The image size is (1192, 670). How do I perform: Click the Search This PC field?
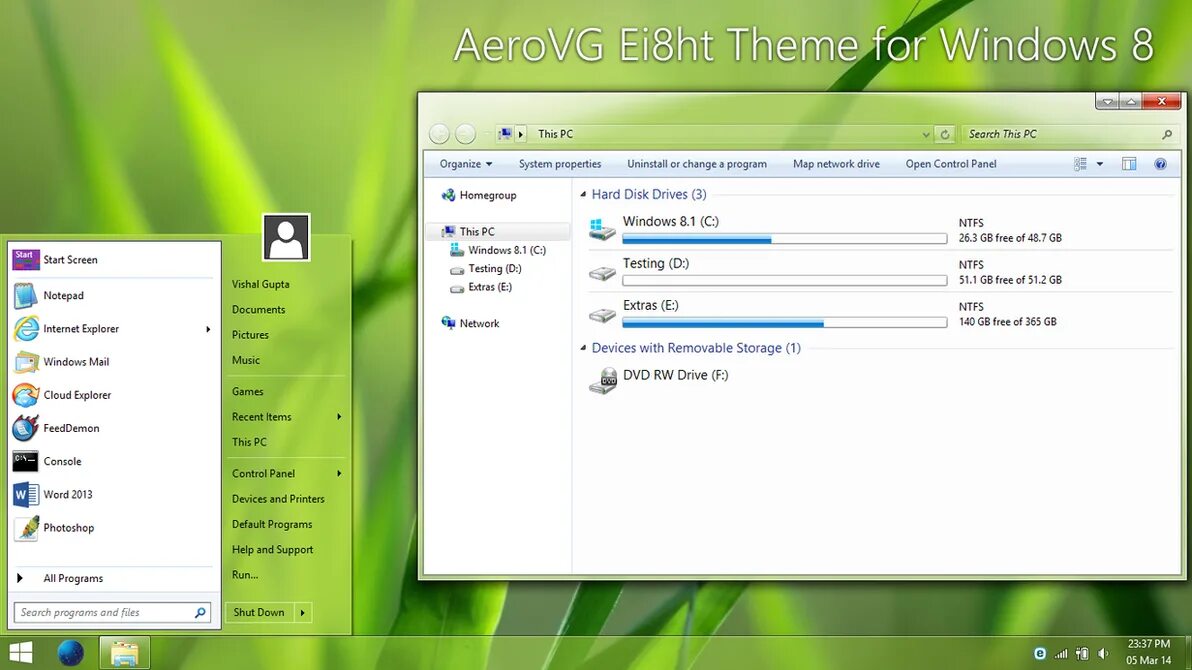tap(1070, 134)
